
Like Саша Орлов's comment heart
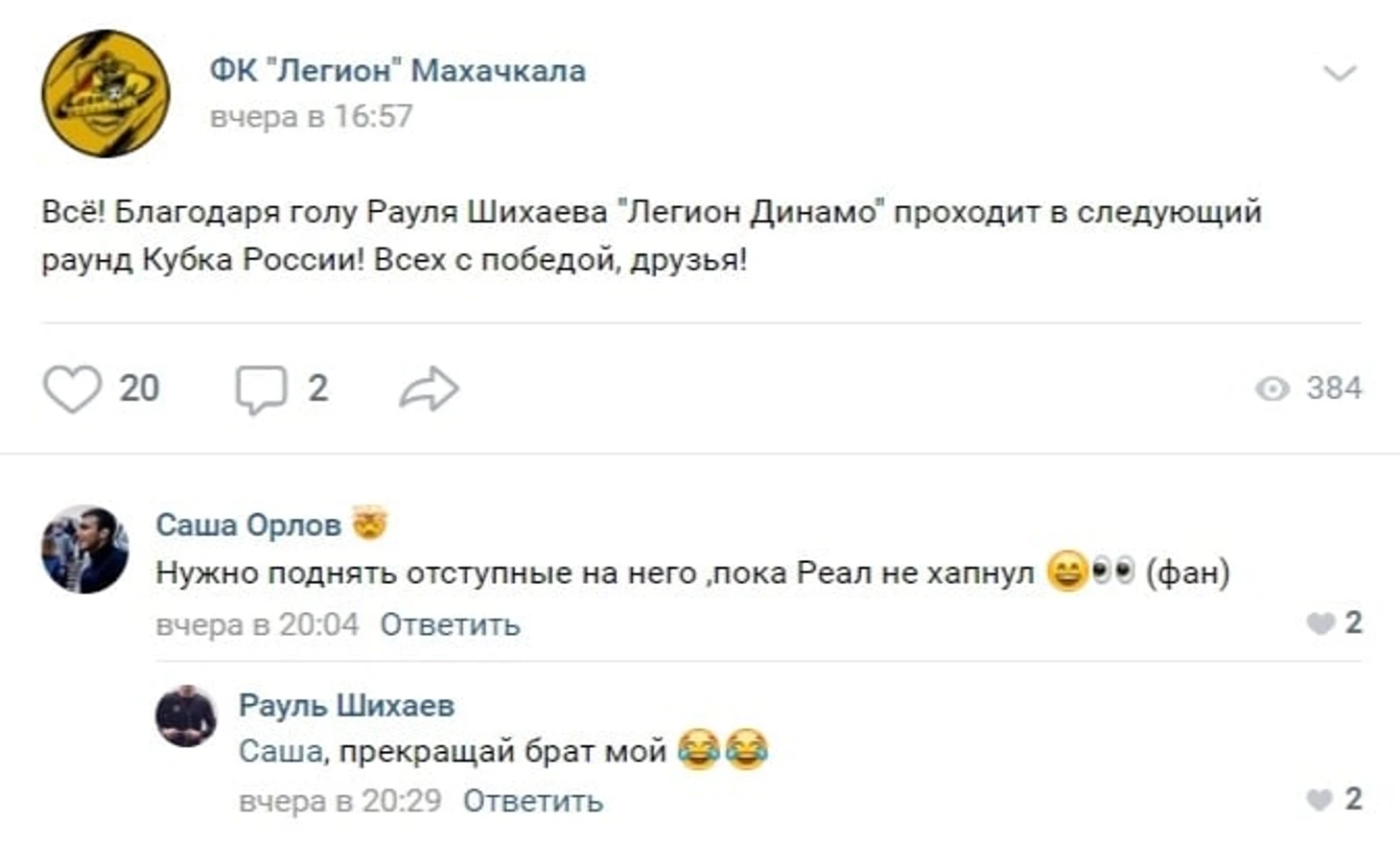click(x=1320, y=623)
